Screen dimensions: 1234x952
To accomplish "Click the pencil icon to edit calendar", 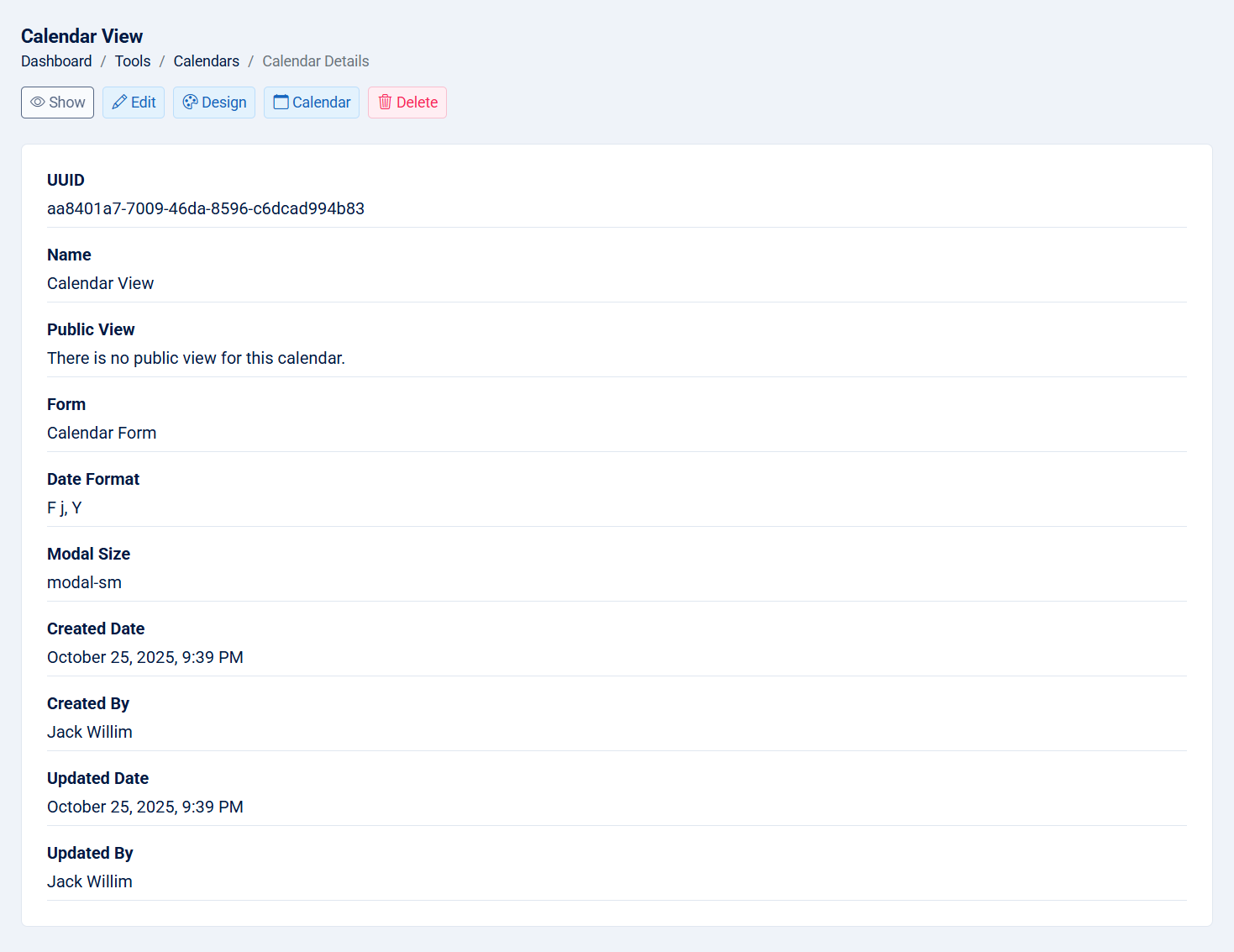I will (119, 103).
